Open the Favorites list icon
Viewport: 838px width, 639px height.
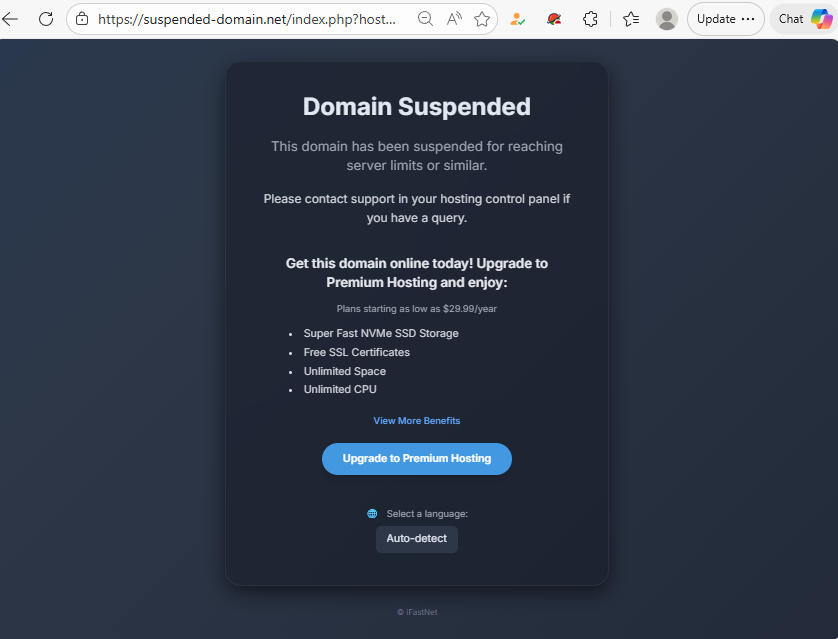(x=631, y=19)
